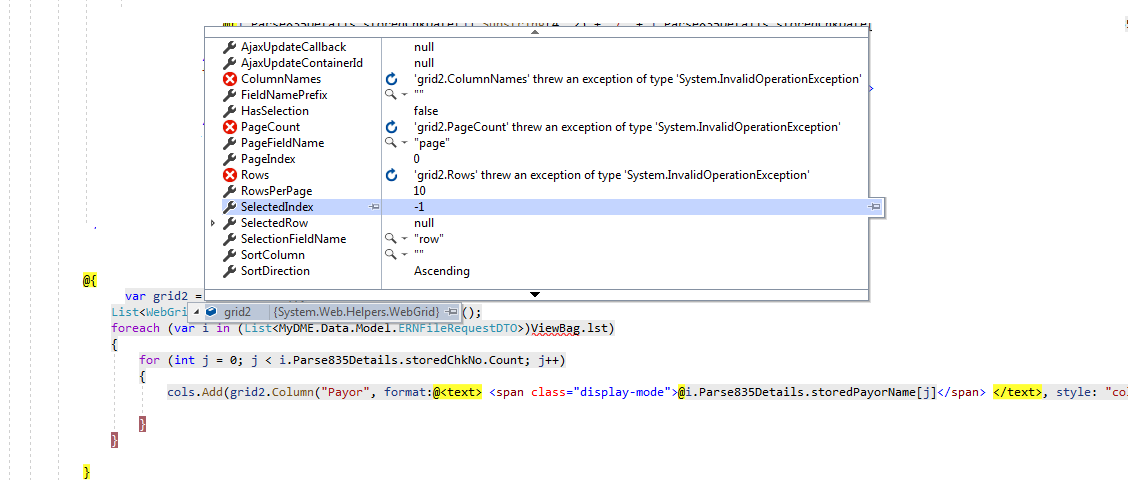The height and width of the screenshot is (480, 1128).
Task: Click the SelectedIndex value -1
Action: pos(419,207)
